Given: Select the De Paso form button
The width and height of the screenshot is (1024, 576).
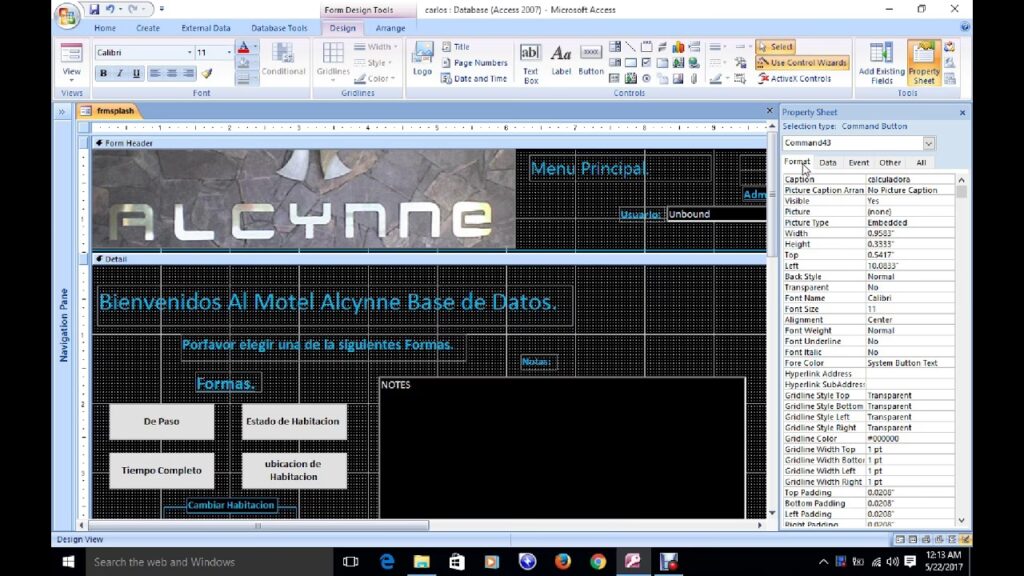Looking at the screenshot, I should (161, 421).
